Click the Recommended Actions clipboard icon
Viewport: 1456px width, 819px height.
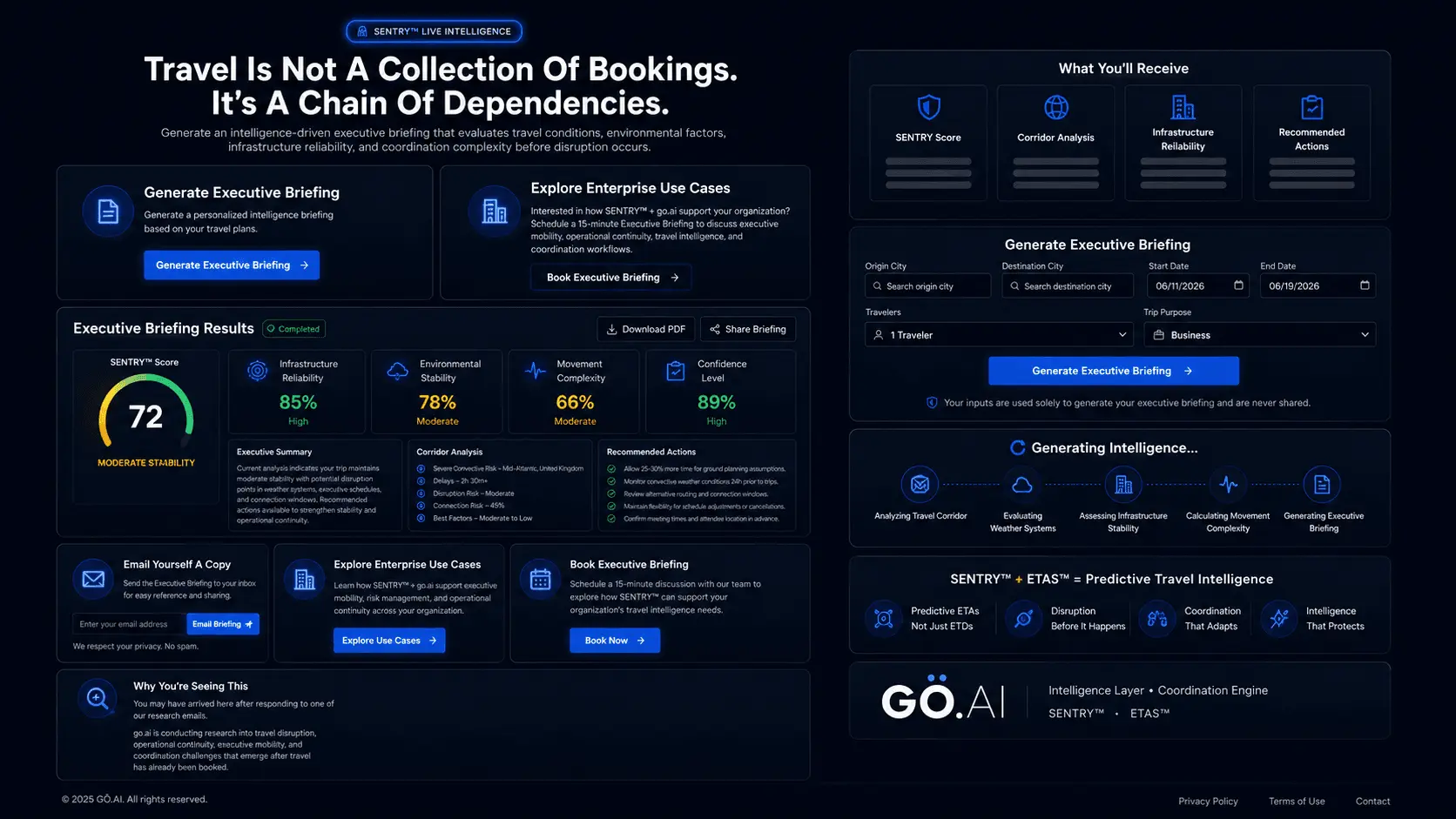coord(1312,107)
